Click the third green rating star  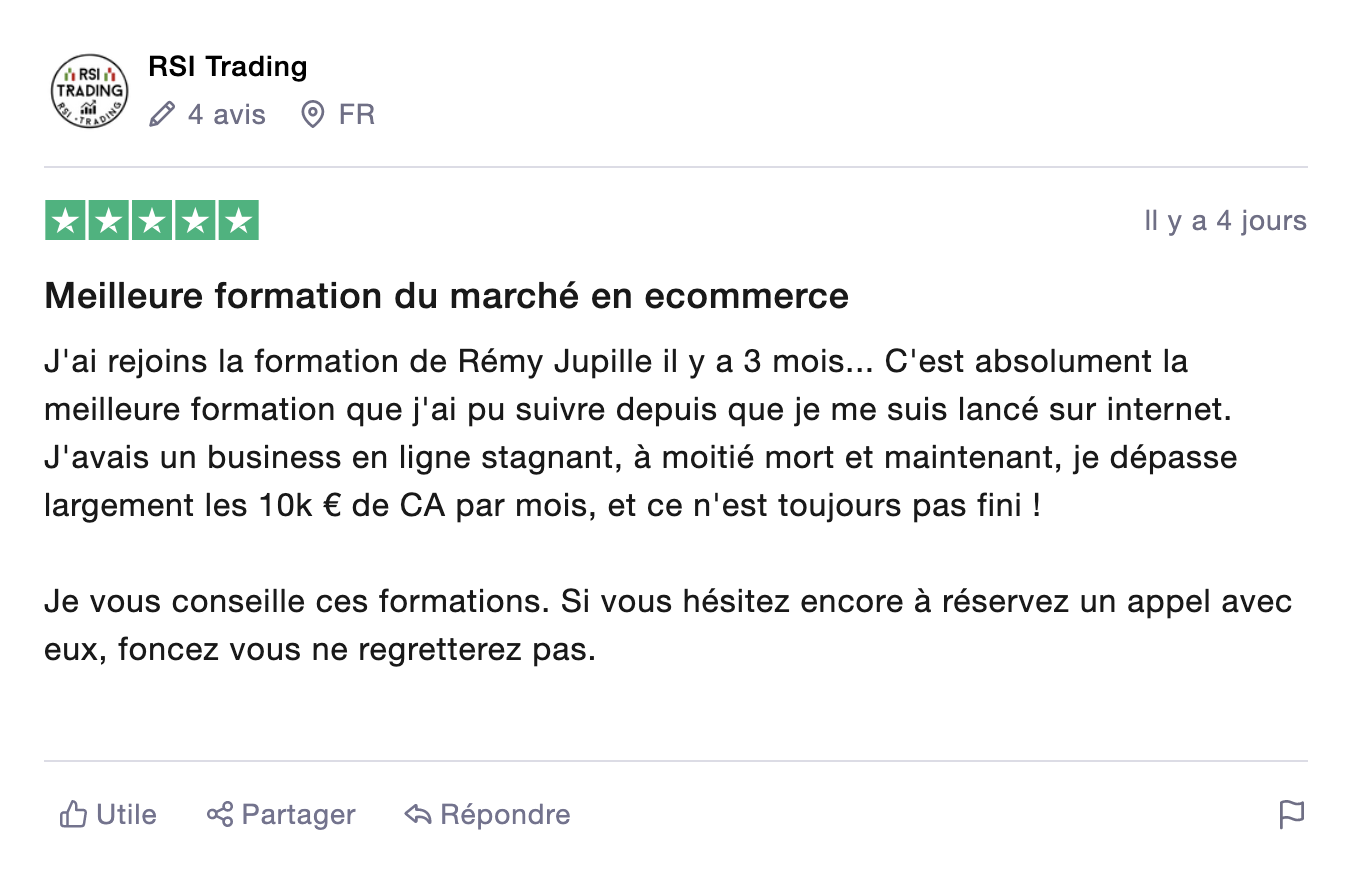tap(152, 221)
